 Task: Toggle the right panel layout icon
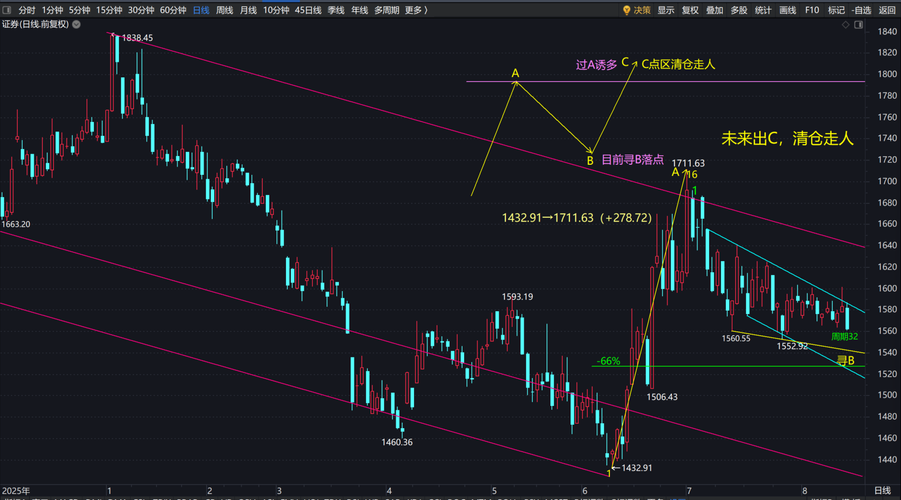pos(858,25)
